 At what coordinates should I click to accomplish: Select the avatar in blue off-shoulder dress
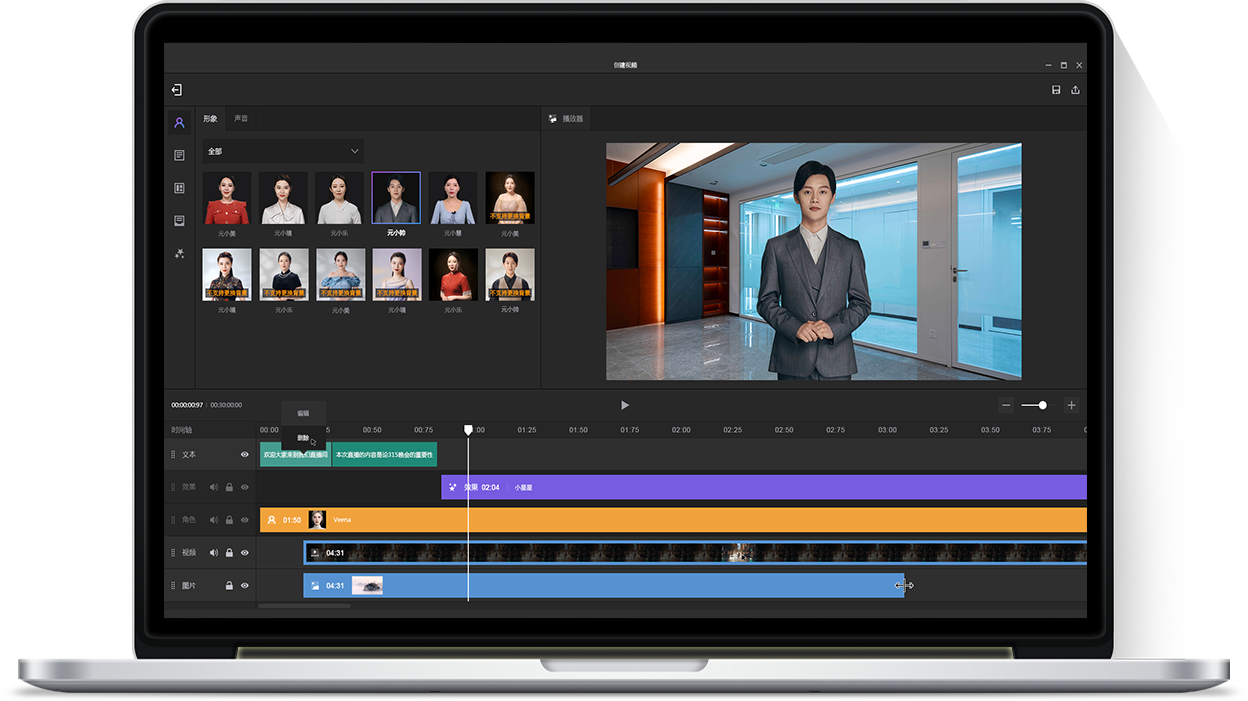pyautogui.click(x=340, y=275)
